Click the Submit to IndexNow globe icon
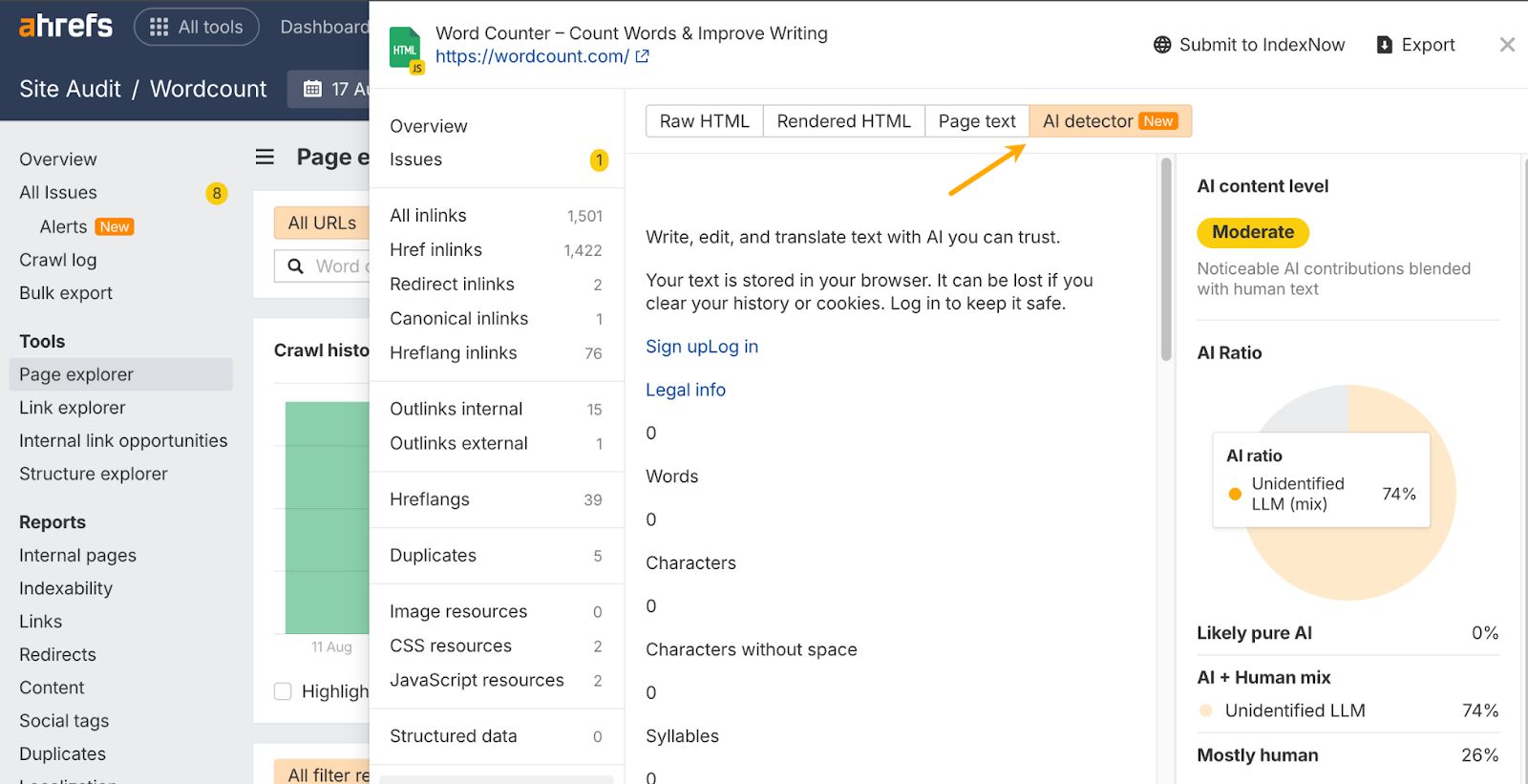This screenshot has width=1528, height=784. click(x=1162, y=45)
